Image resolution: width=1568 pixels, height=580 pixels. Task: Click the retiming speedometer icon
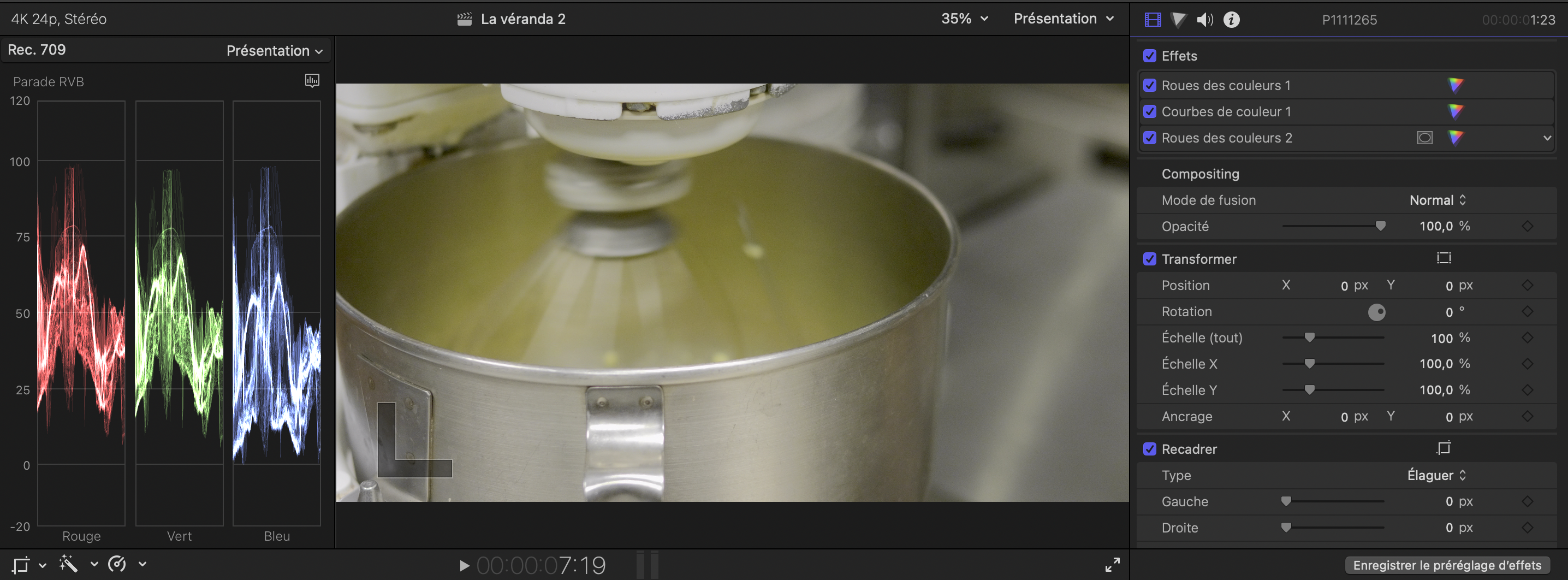pyautogui.click(x=117, y=564)
